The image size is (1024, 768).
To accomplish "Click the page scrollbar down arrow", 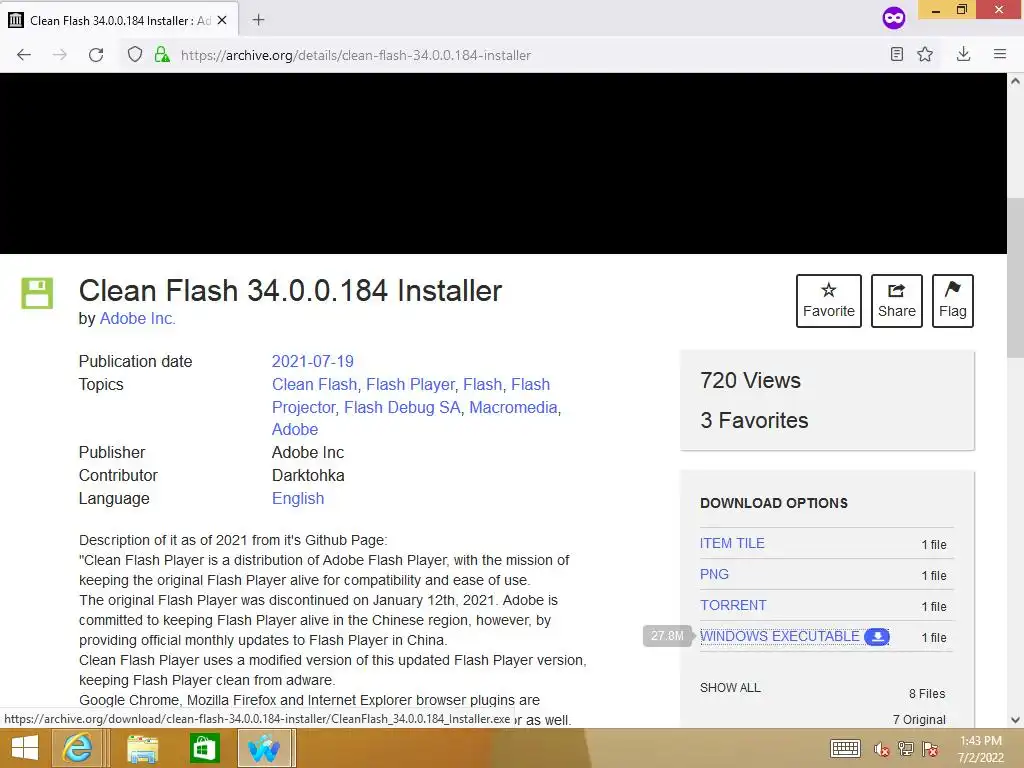I will point(1015,720).
